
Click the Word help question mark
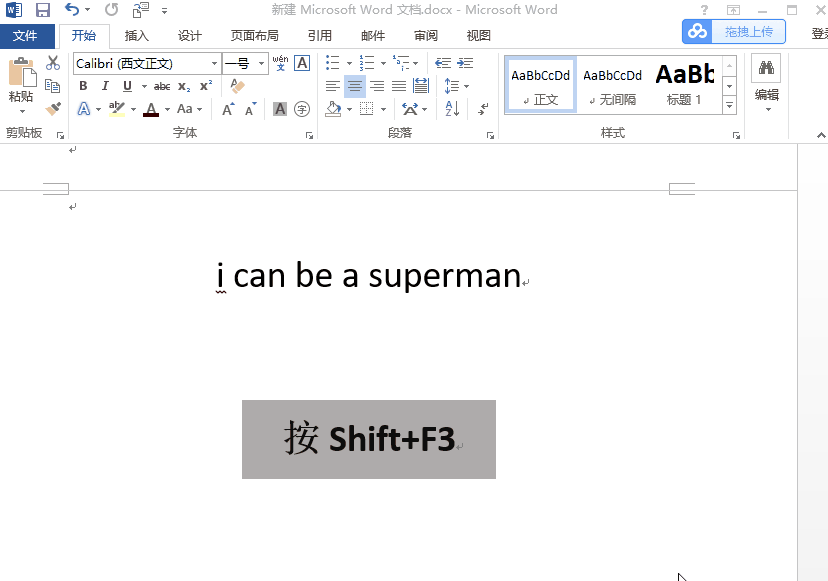[704, 10]
